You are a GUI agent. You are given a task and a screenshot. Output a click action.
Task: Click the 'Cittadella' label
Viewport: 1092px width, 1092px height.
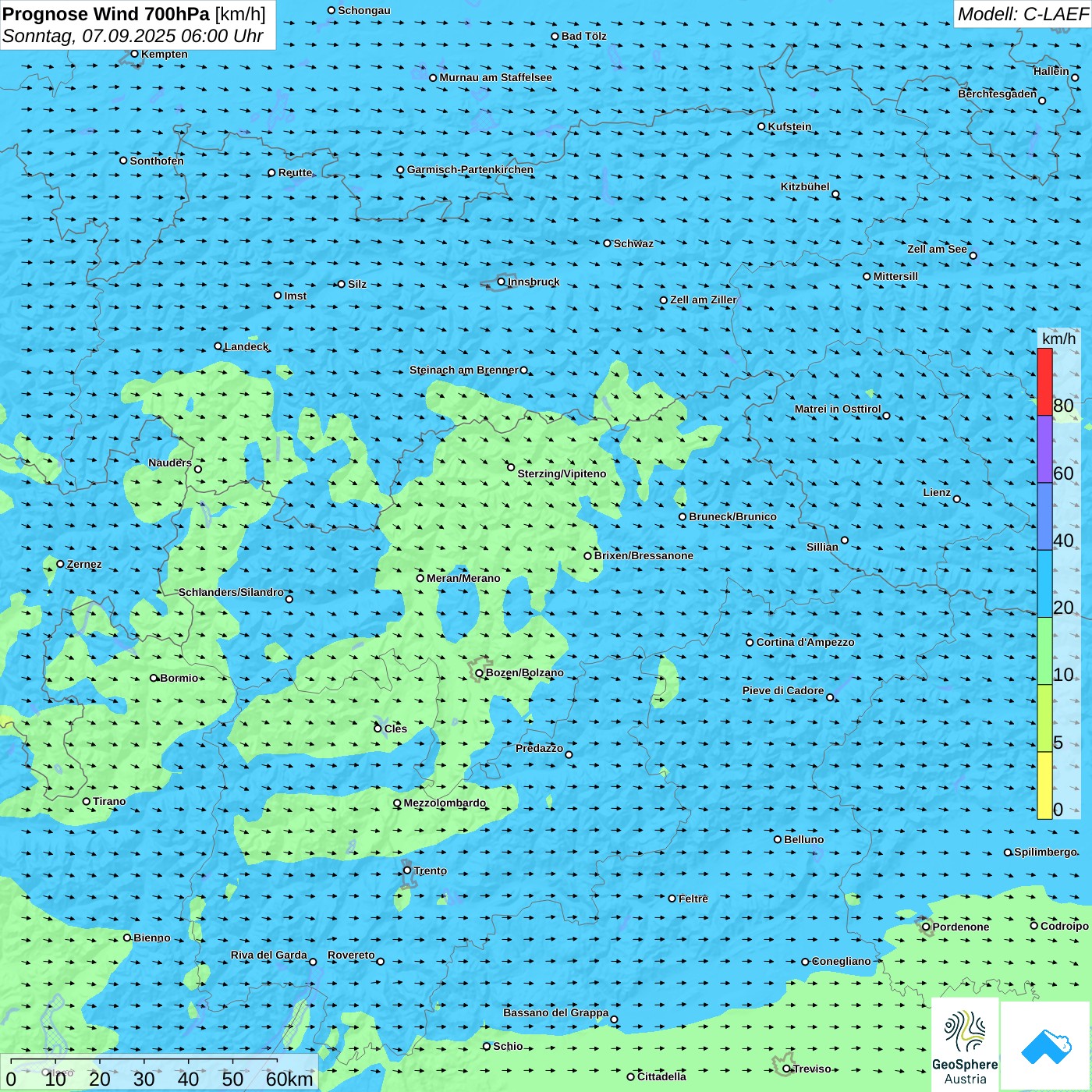(661, 1076)
